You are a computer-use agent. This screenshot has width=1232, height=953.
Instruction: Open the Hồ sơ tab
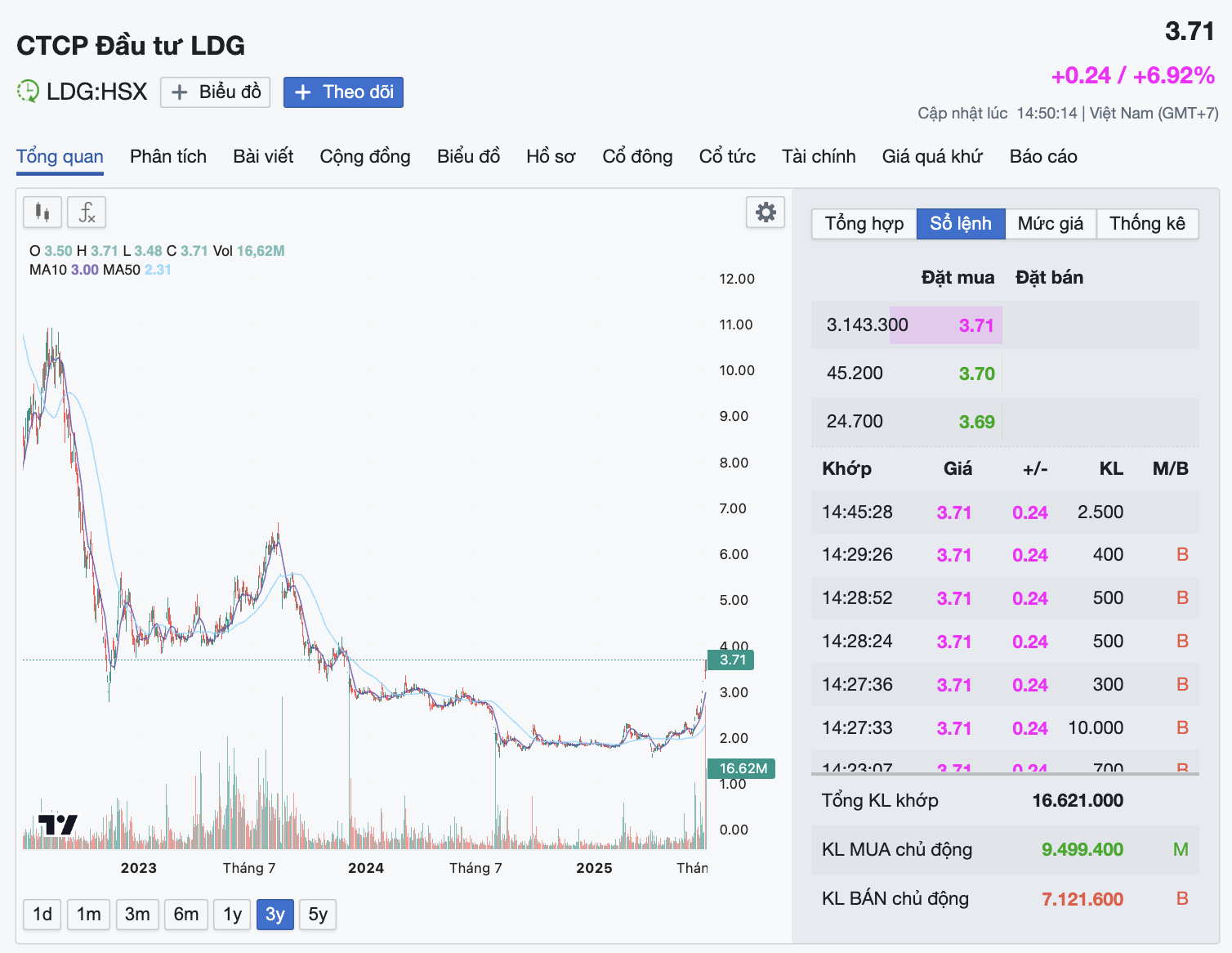coord(551,156)
